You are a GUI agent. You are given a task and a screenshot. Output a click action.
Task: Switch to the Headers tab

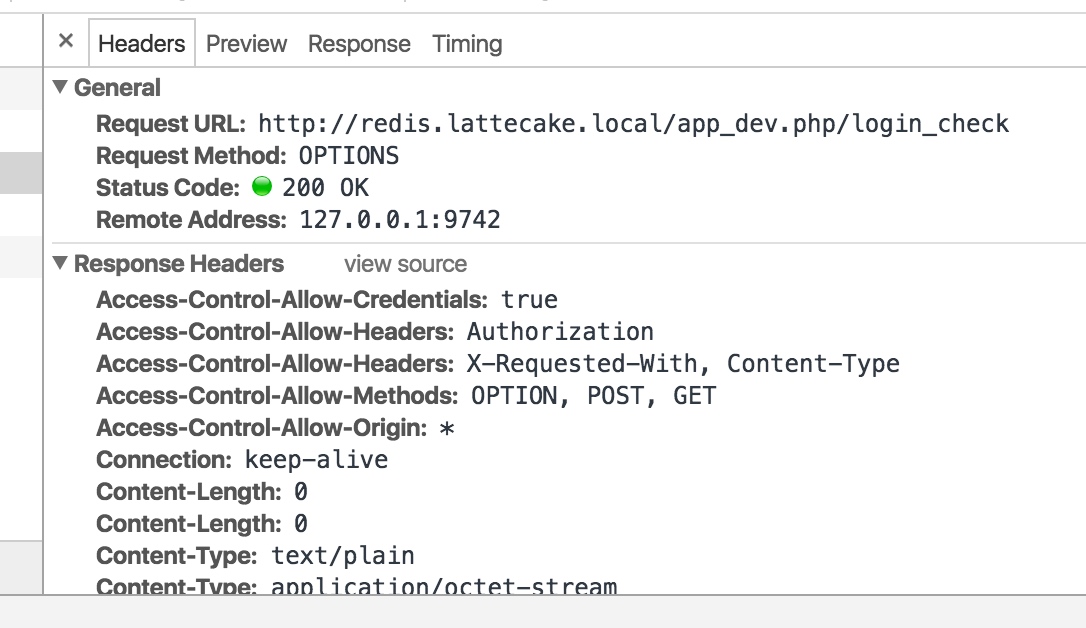tap(142, 44)
